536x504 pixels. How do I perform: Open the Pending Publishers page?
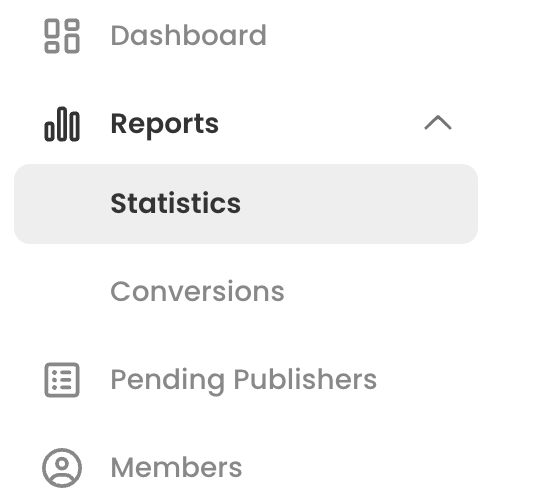(244, 381)
